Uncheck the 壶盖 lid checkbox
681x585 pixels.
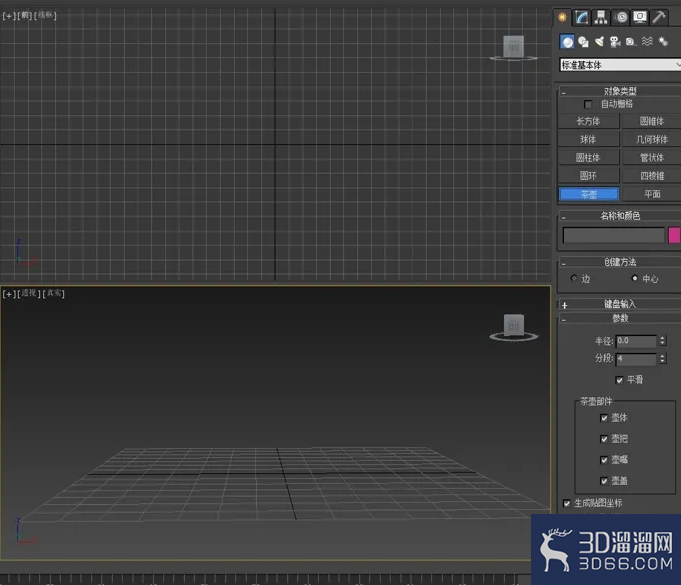click(x=604, y=481)
